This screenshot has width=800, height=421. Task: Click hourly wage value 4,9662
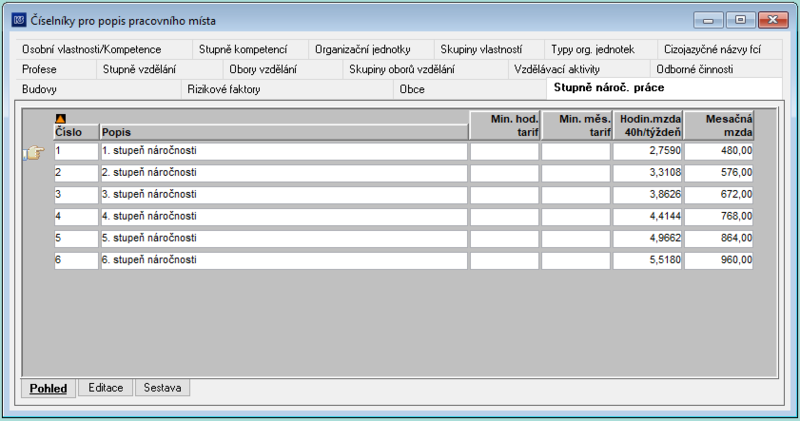tap(647, 239)
